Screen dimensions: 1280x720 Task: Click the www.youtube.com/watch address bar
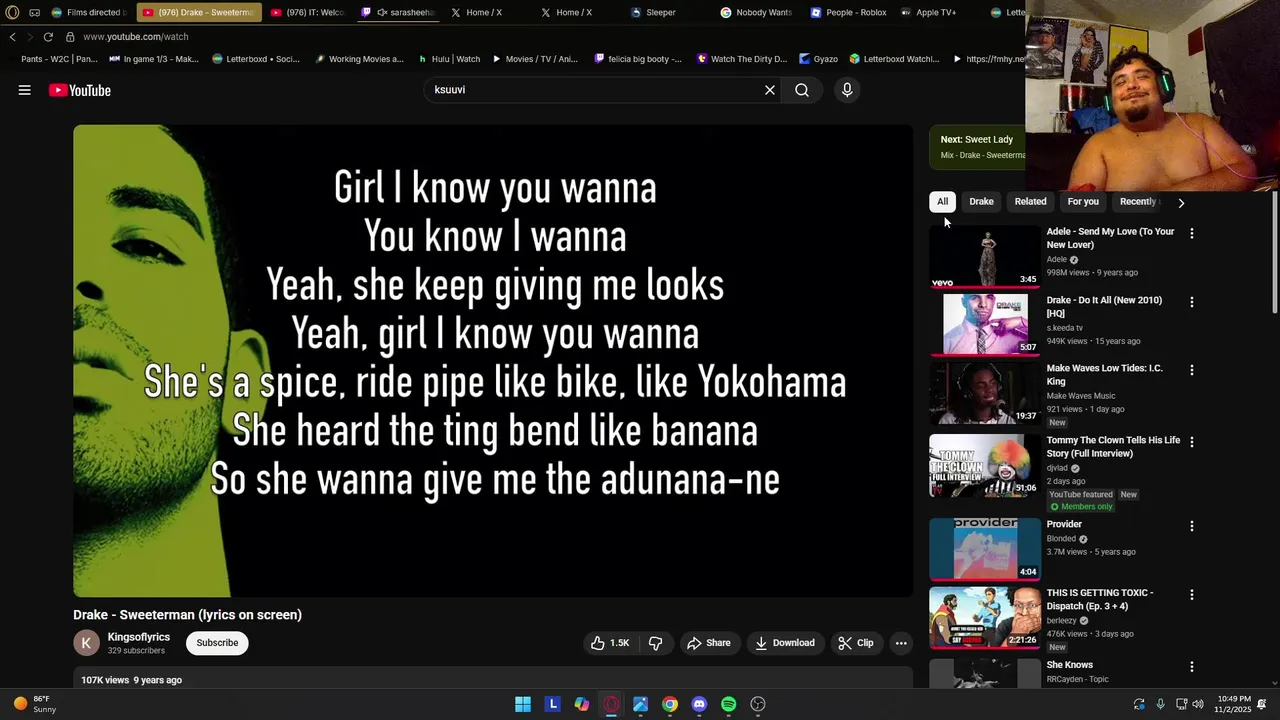click(x=136, y=37)
